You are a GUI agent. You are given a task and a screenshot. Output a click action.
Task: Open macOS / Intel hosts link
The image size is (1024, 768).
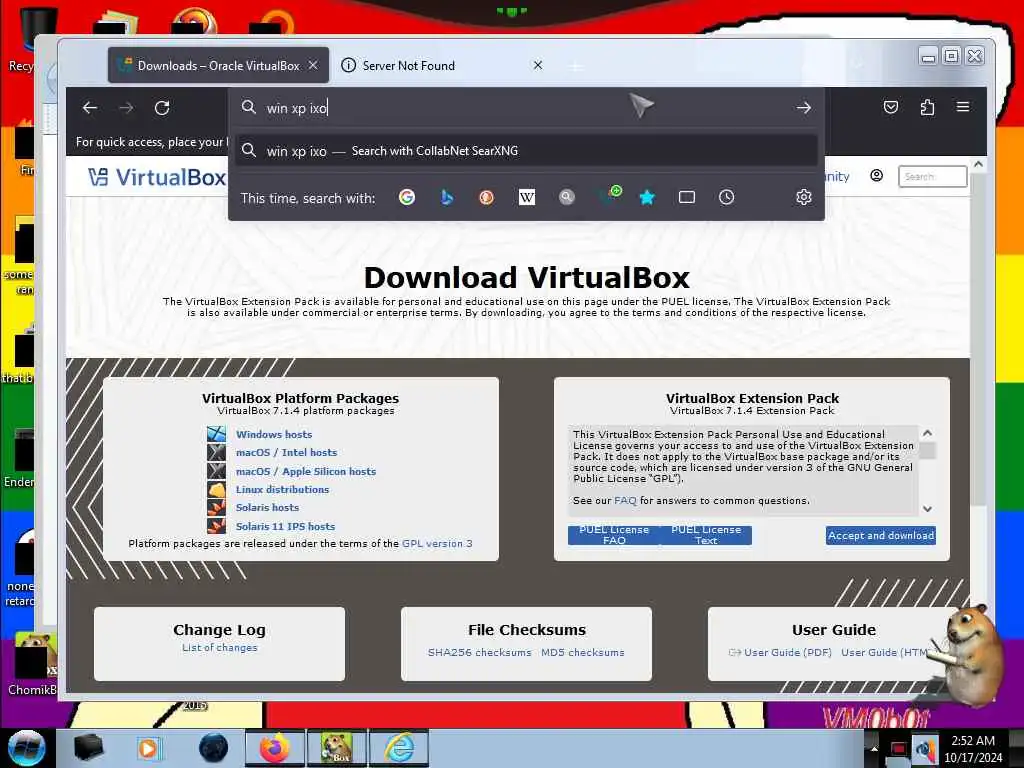(x=286, y=453)
